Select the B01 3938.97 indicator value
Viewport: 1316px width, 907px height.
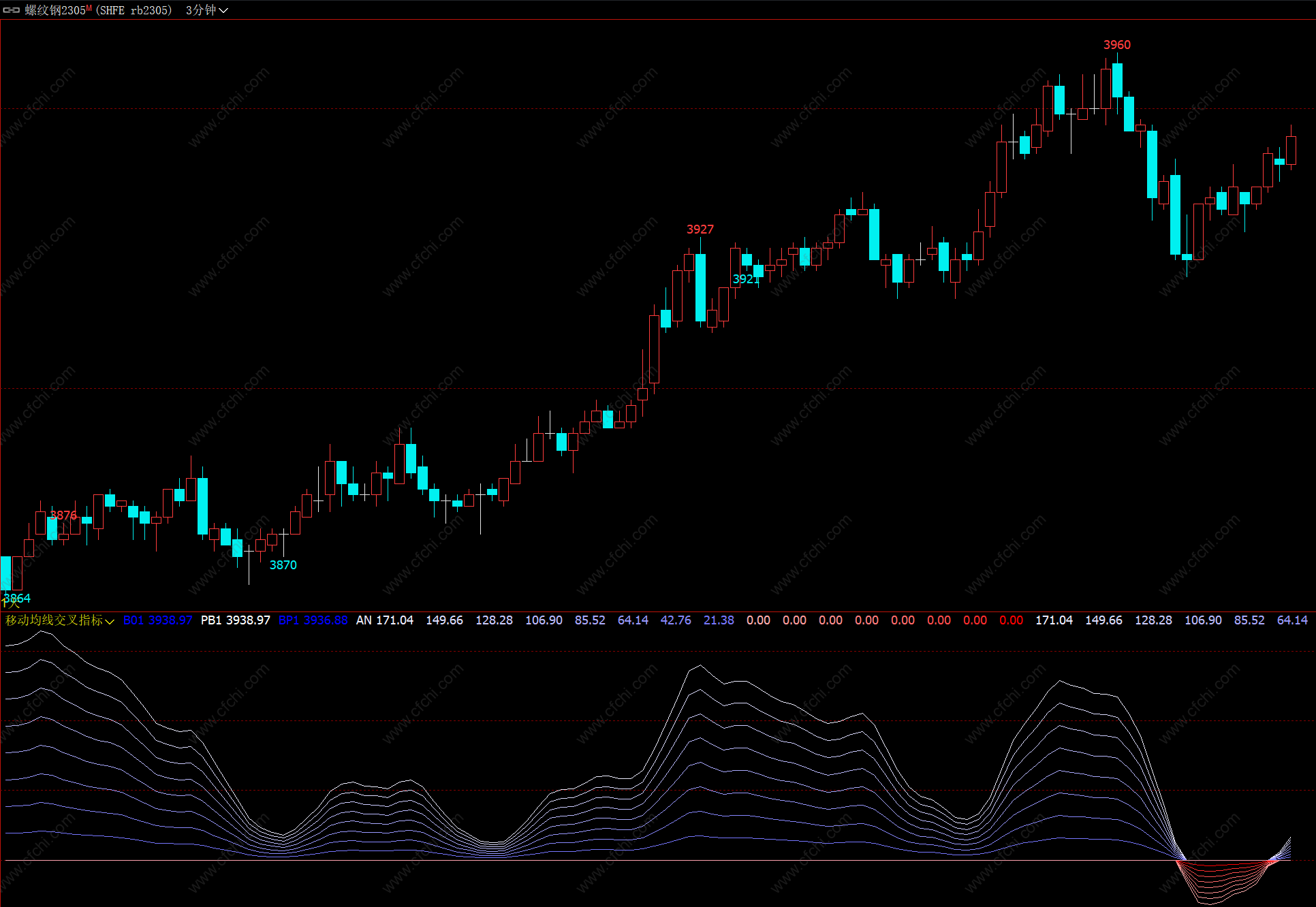(x=157, y=620)
